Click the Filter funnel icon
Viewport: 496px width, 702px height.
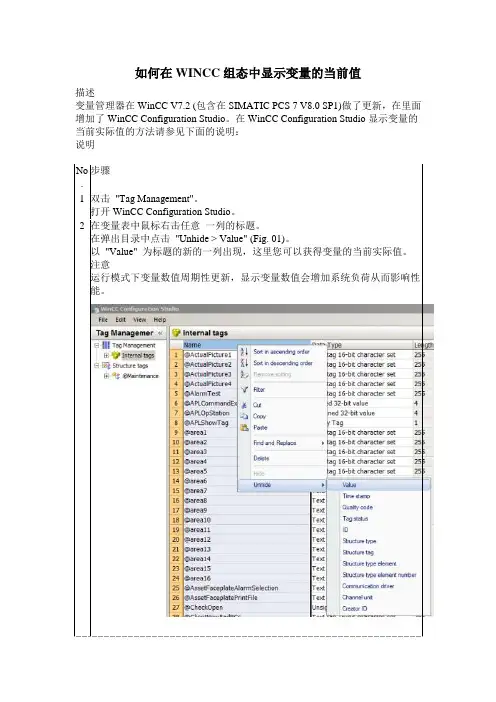click(244, 390)
